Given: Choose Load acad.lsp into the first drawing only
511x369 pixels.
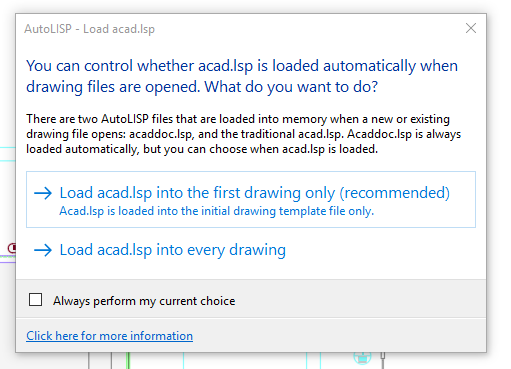Looking at the screenshot, I should click(251, 200).
